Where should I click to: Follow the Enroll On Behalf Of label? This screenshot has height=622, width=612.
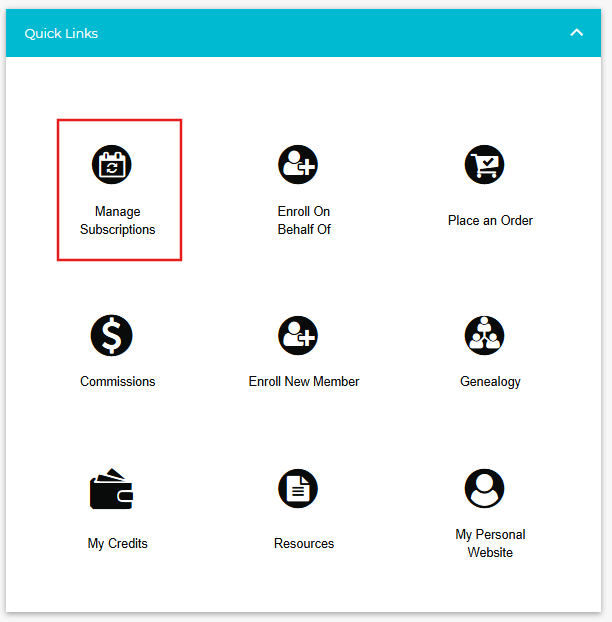tap(304, 221)
